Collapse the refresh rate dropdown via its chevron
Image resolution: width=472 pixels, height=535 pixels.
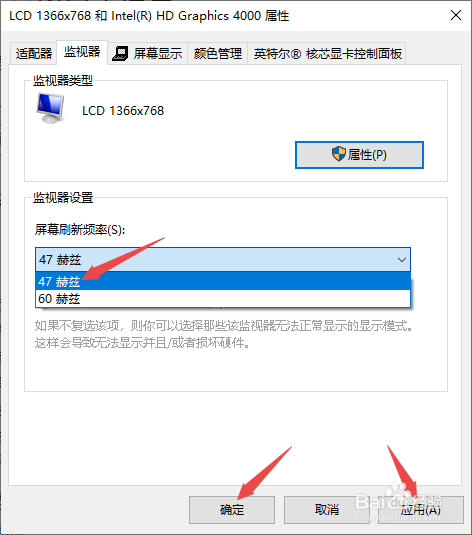pyautogui.click(x=402, y=260)
